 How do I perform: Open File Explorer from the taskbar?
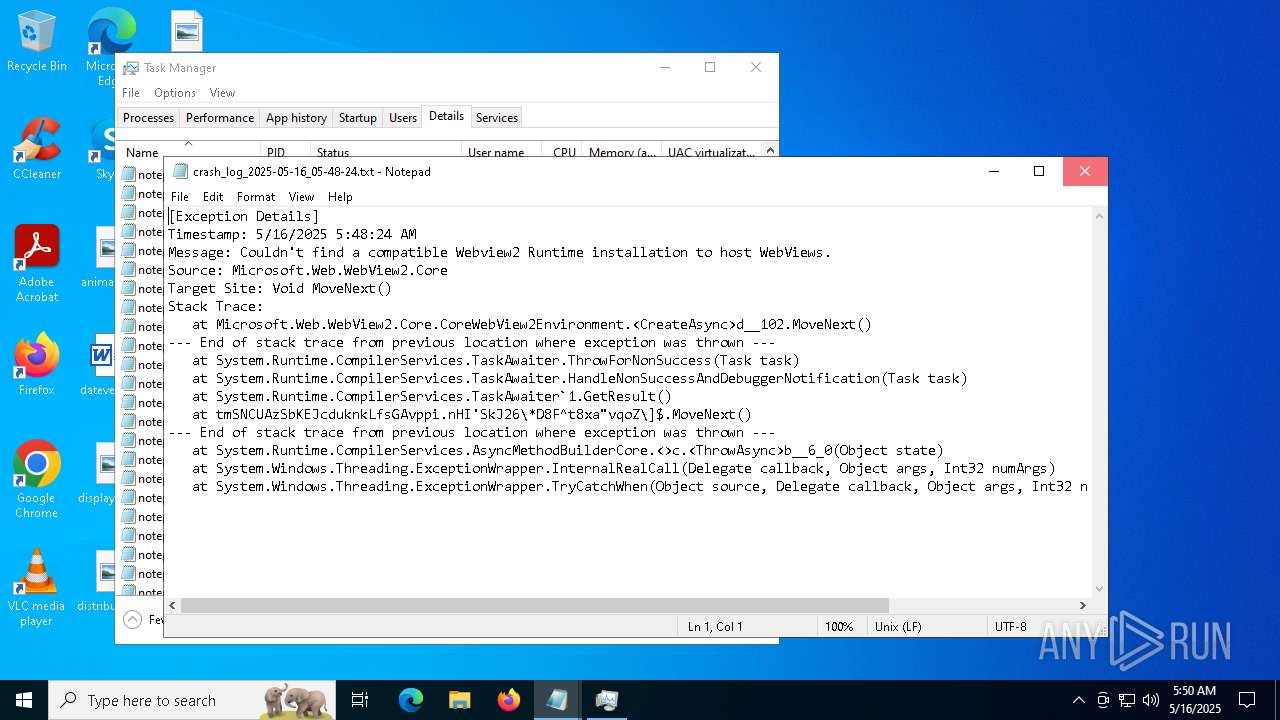[460, 700]
